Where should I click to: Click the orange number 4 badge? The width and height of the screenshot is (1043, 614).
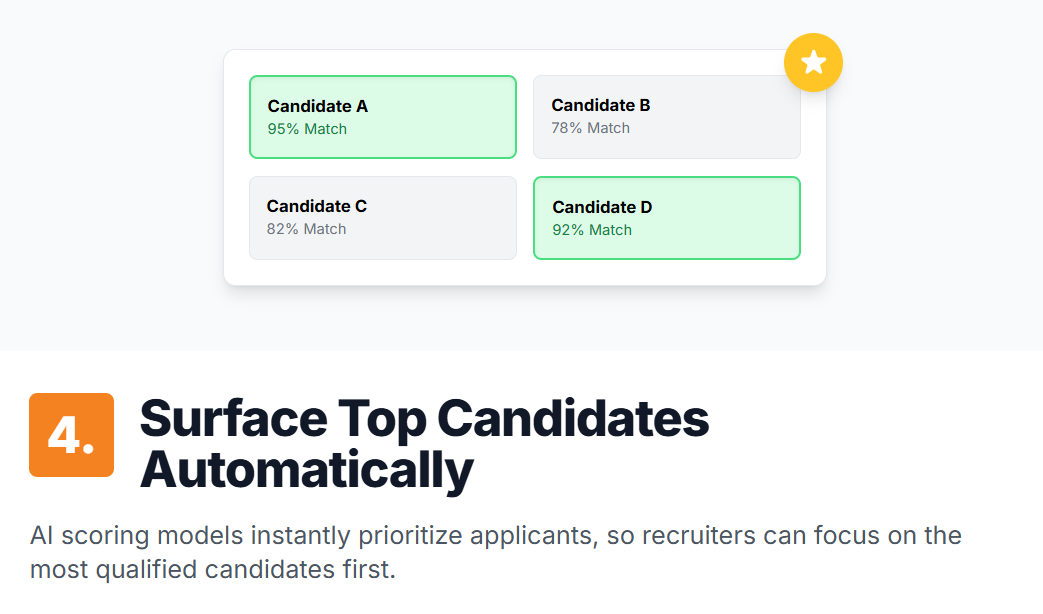72,435
